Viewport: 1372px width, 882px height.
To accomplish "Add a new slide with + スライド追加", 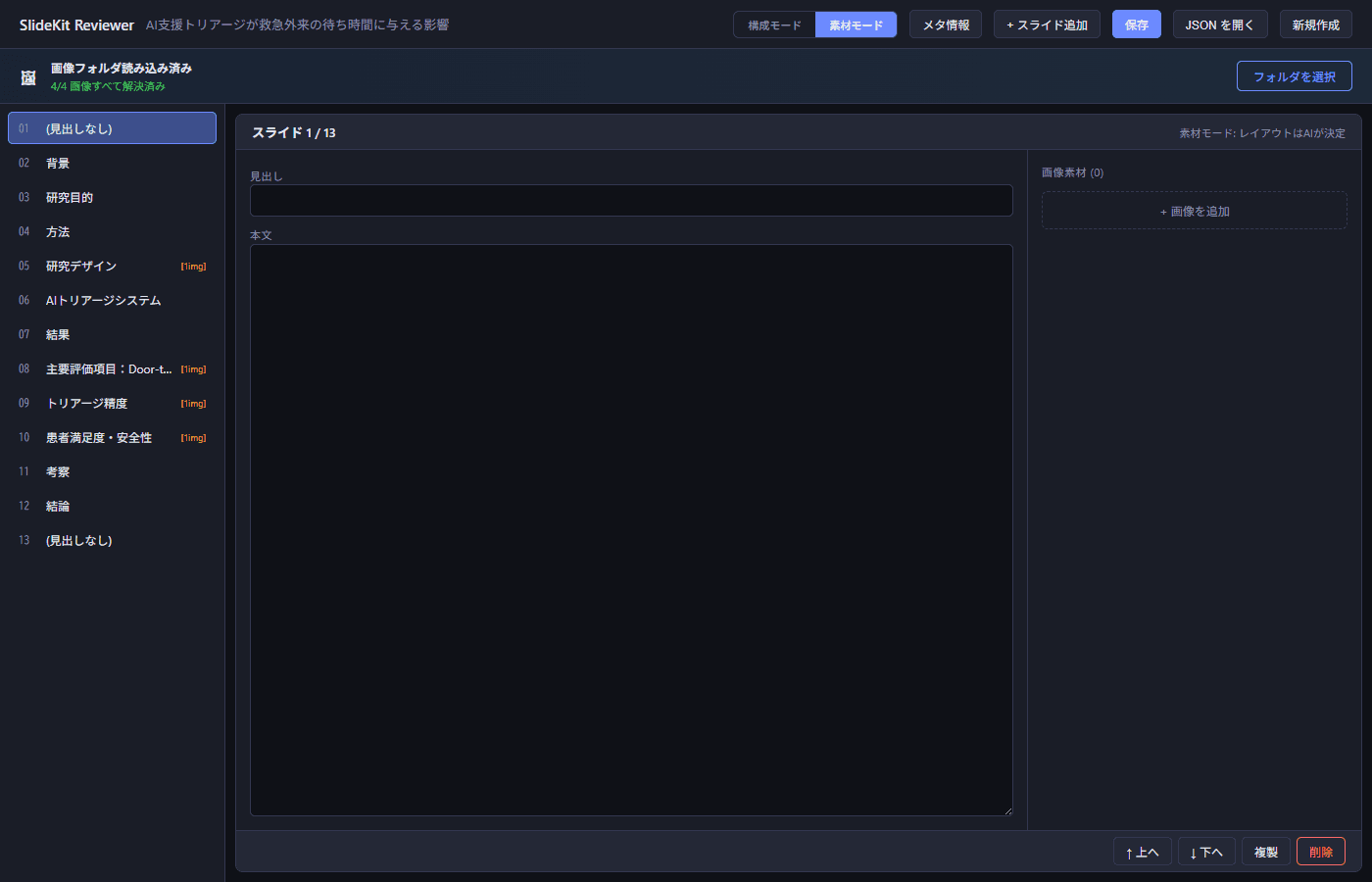I will [1047, 24].
